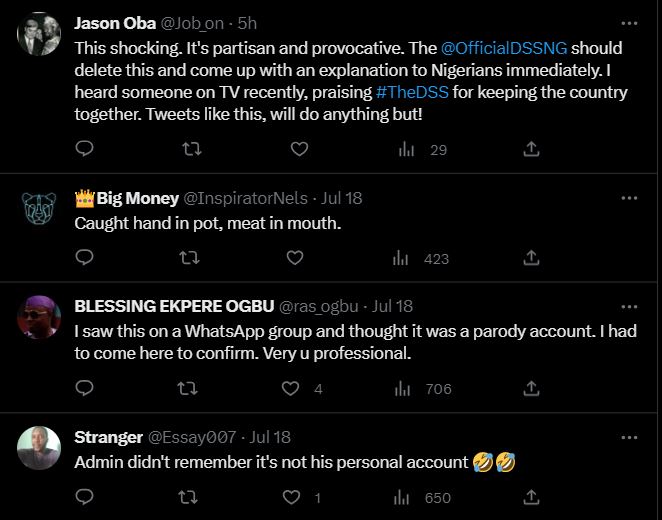The width and height of the screenshot is (662, 520).
Task: Open Stranger's profile picture
Action: tap(39, 449)
